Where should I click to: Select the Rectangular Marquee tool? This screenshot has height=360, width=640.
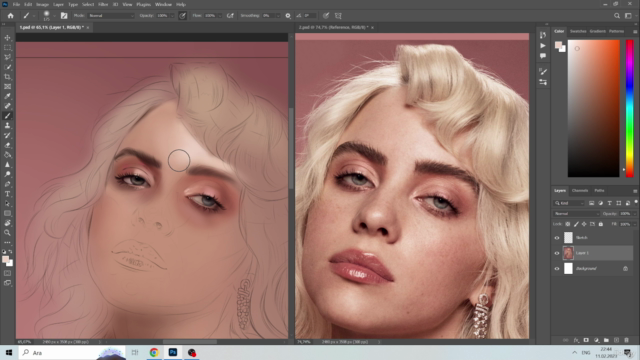coord(7,47)
